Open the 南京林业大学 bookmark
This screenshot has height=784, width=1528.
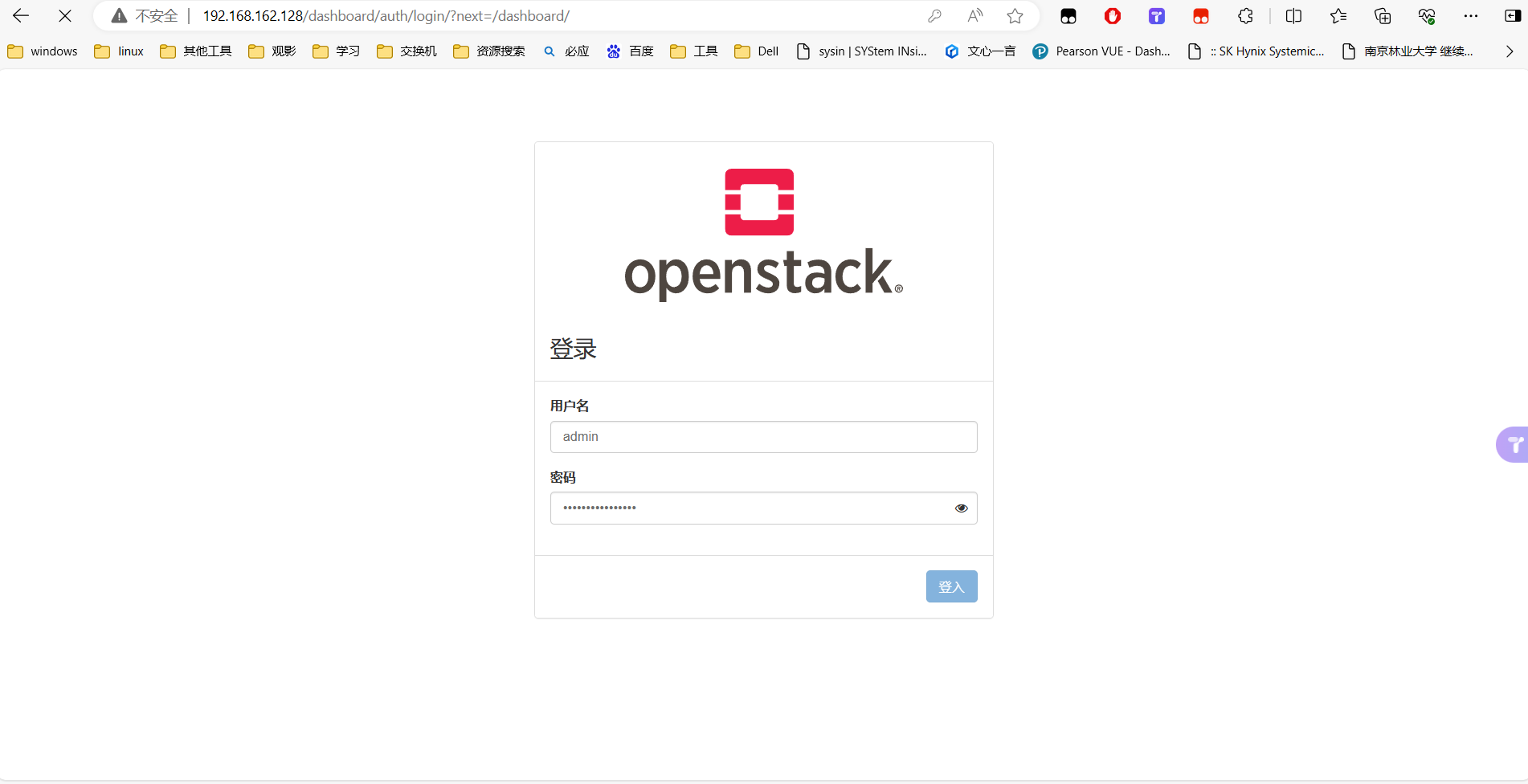click(1408, 51)
